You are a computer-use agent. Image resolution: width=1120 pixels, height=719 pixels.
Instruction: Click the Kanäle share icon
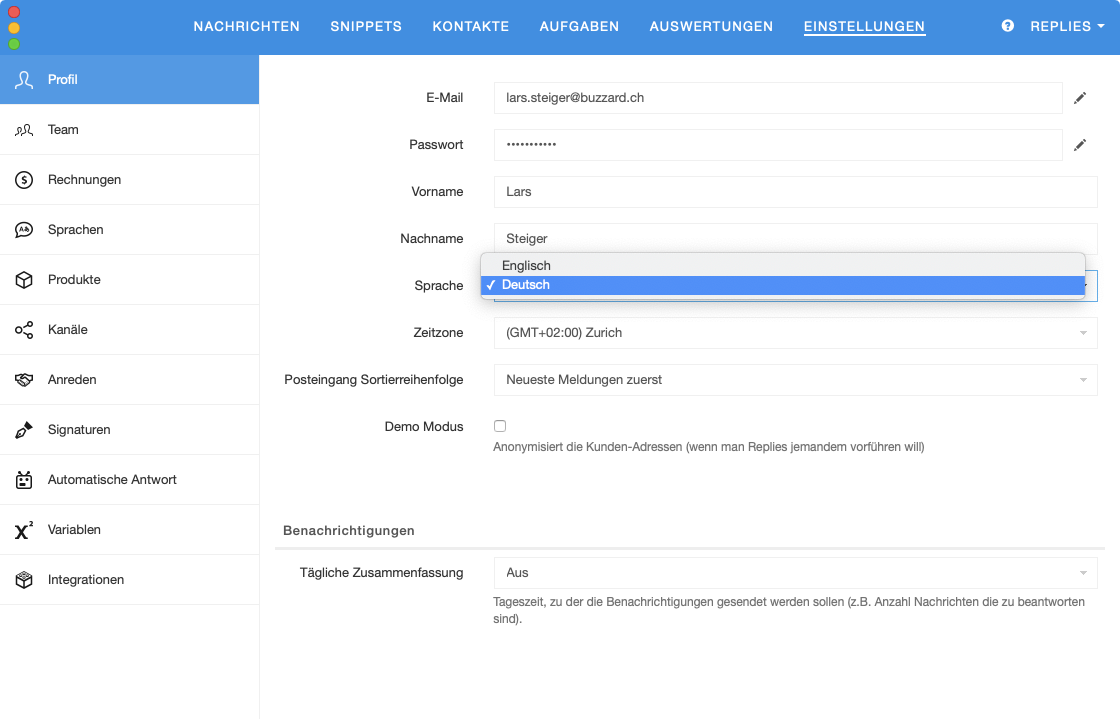[x=24, y=330]
